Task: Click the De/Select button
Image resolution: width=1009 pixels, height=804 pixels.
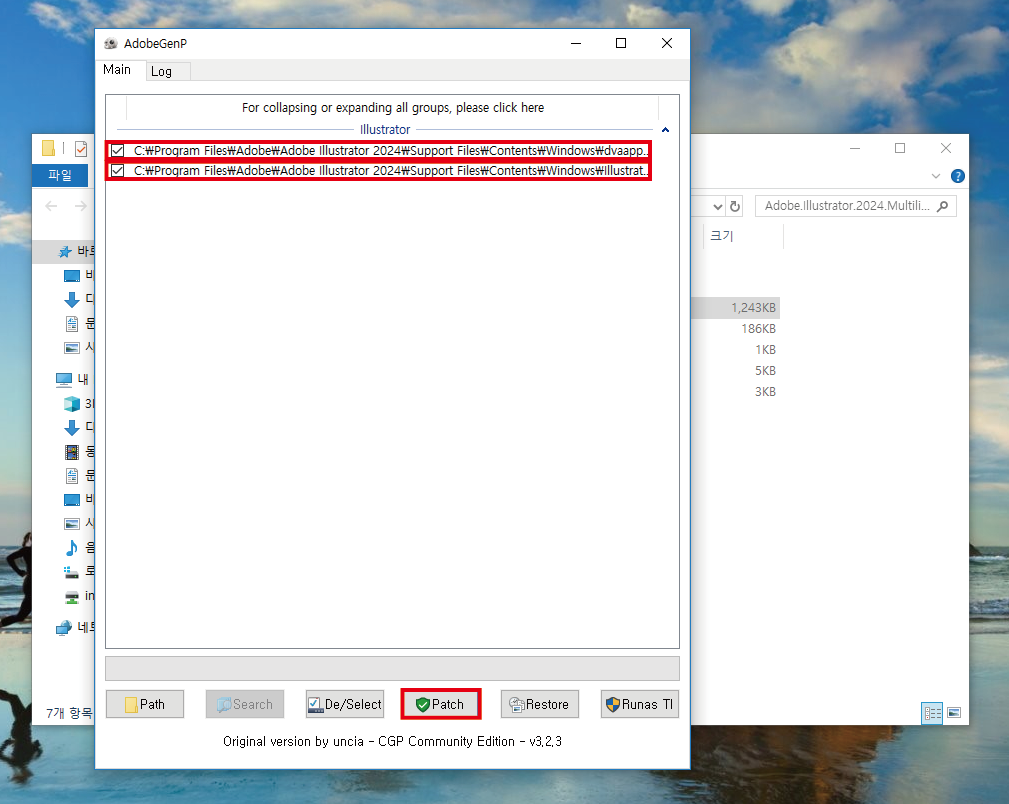Action: click(345, 704)
